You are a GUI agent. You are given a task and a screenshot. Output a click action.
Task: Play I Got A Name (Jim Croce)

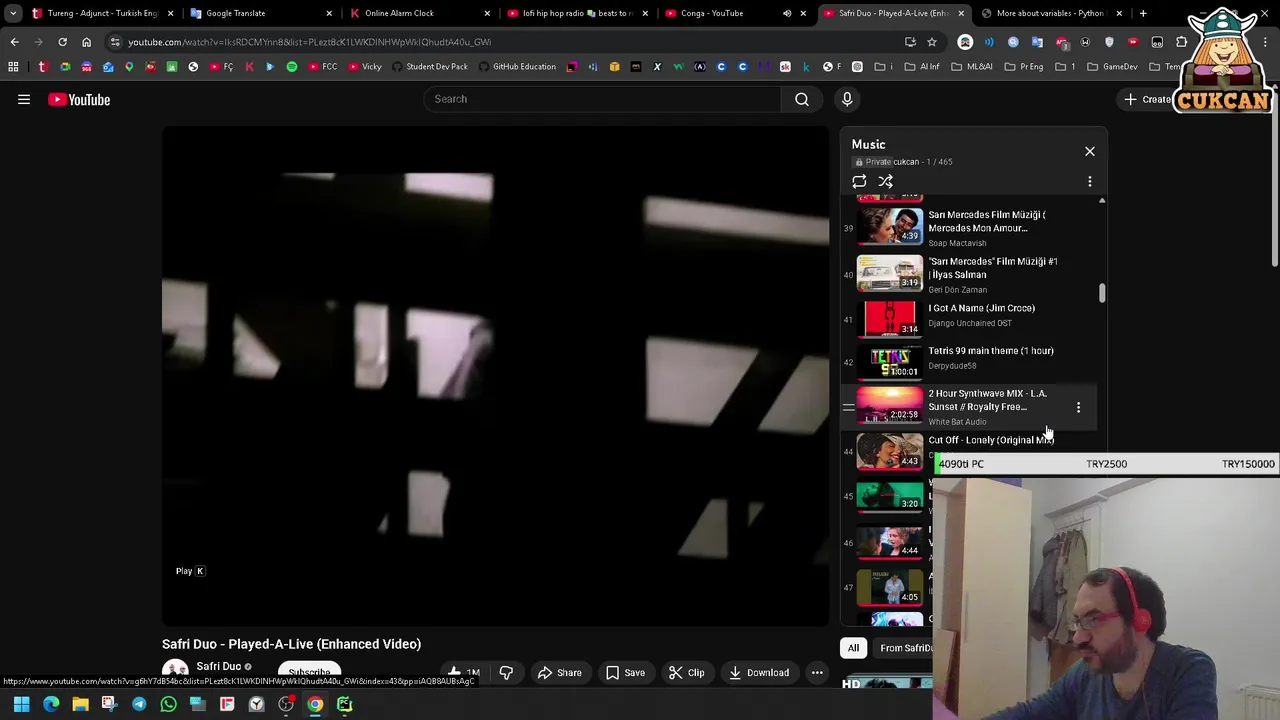coord(981,308)
